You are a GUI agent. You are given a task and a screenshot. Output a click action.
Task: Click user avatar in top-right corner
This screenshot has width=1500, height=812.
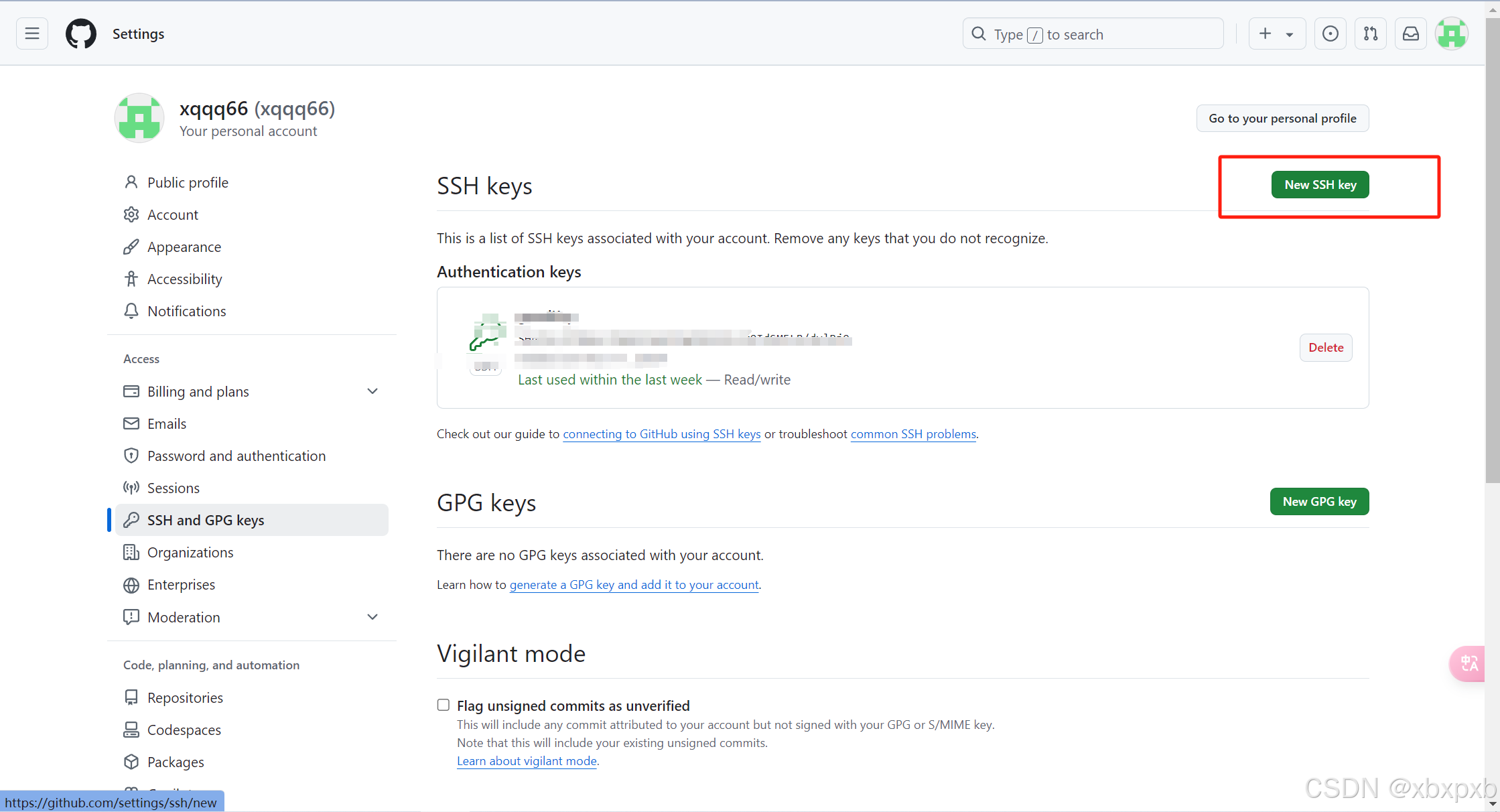click(x=1451, y=33)
